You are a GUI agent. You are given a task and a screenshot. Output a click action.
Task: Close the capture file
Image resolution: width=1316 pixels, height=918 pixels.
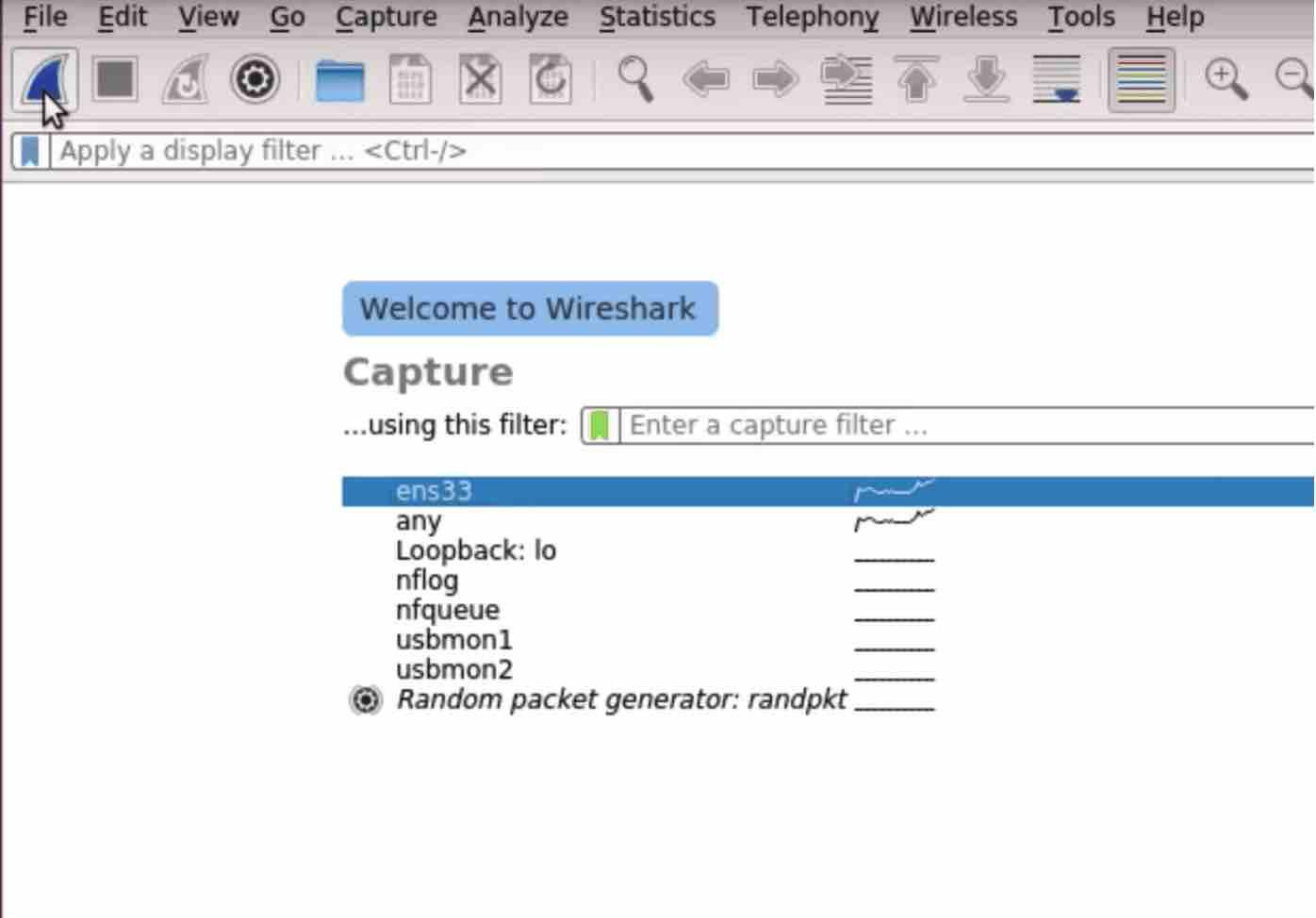pos(480,79)
